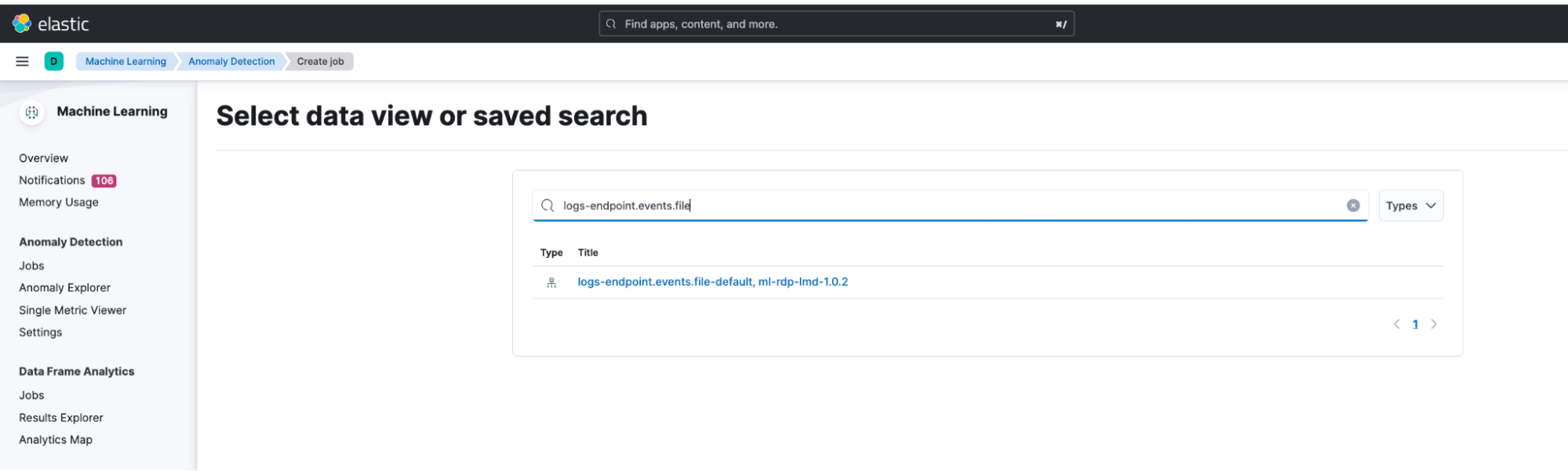Go to previous results page arrow
This screenshot has height=471, width=1568.
pyautogui.click(x=1396, y=324)
